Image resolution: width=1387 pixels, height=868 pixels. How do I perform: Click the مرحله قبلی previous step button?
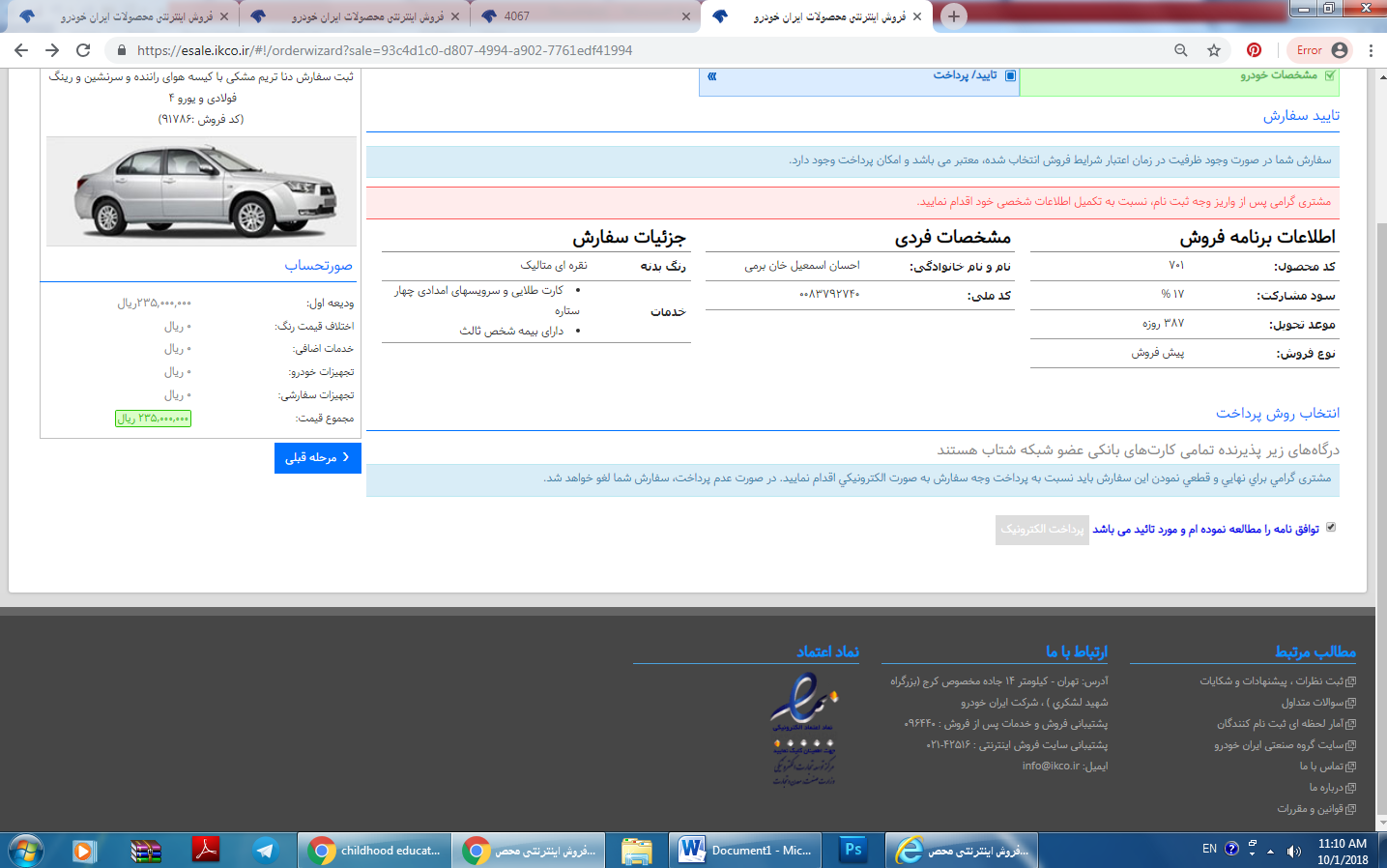pyautogui.click(x=317, y=458)
